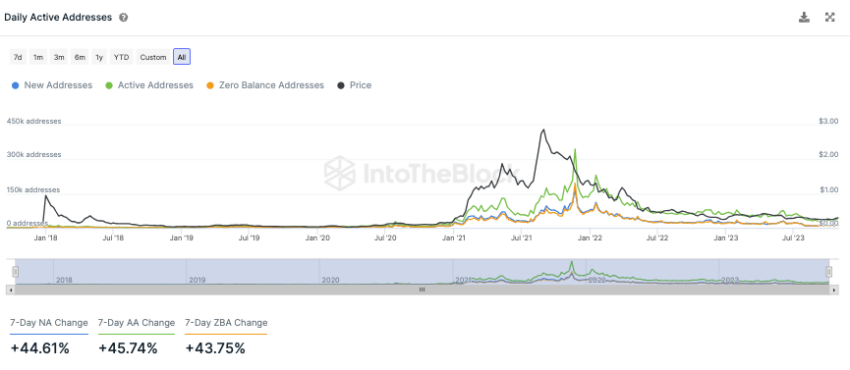Click the 7-Day AA Change label

[136, 323]
